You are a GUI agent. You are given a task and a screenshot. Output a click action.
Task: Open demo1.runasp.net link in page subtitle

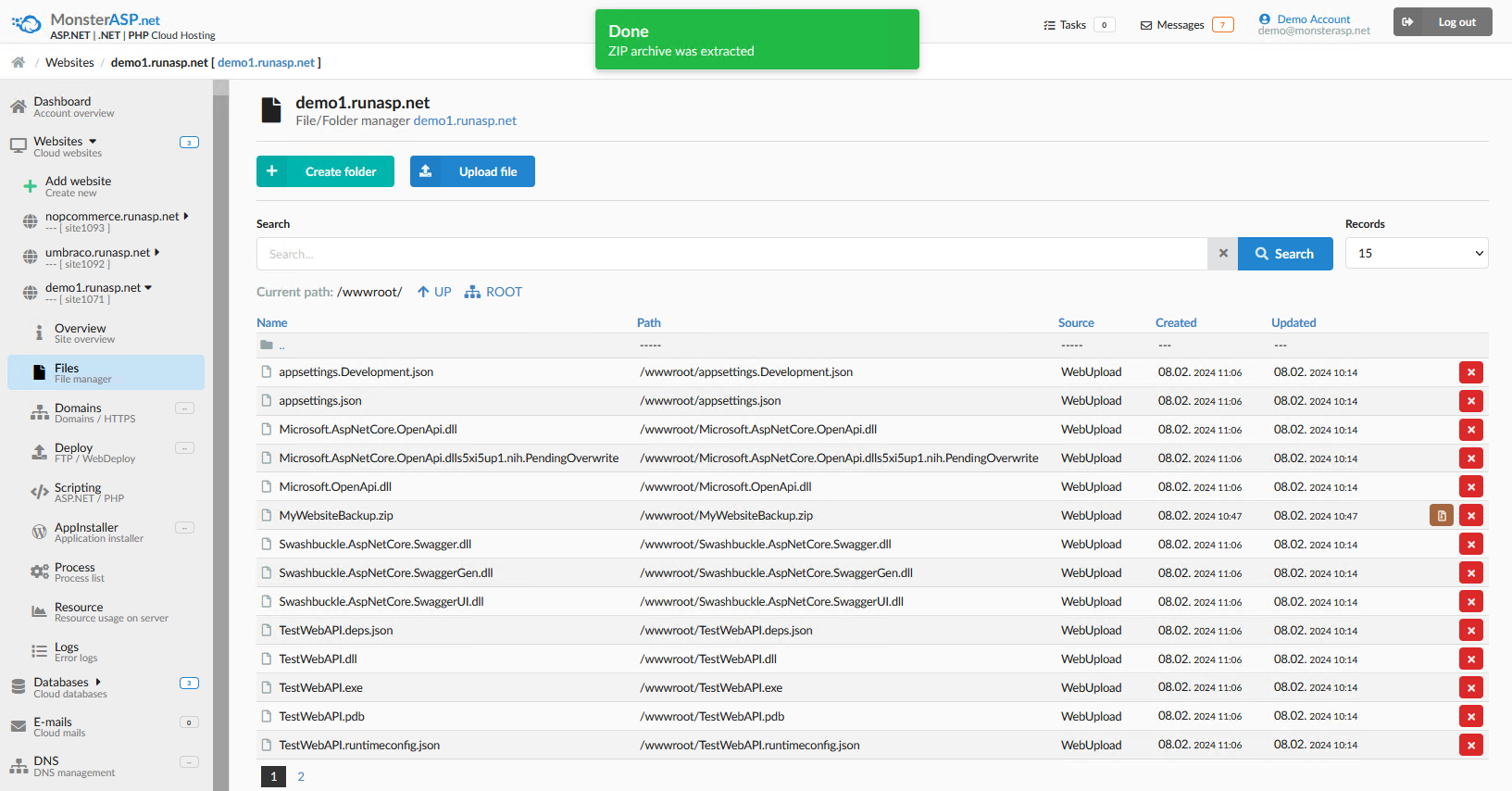tap(465, 120)
